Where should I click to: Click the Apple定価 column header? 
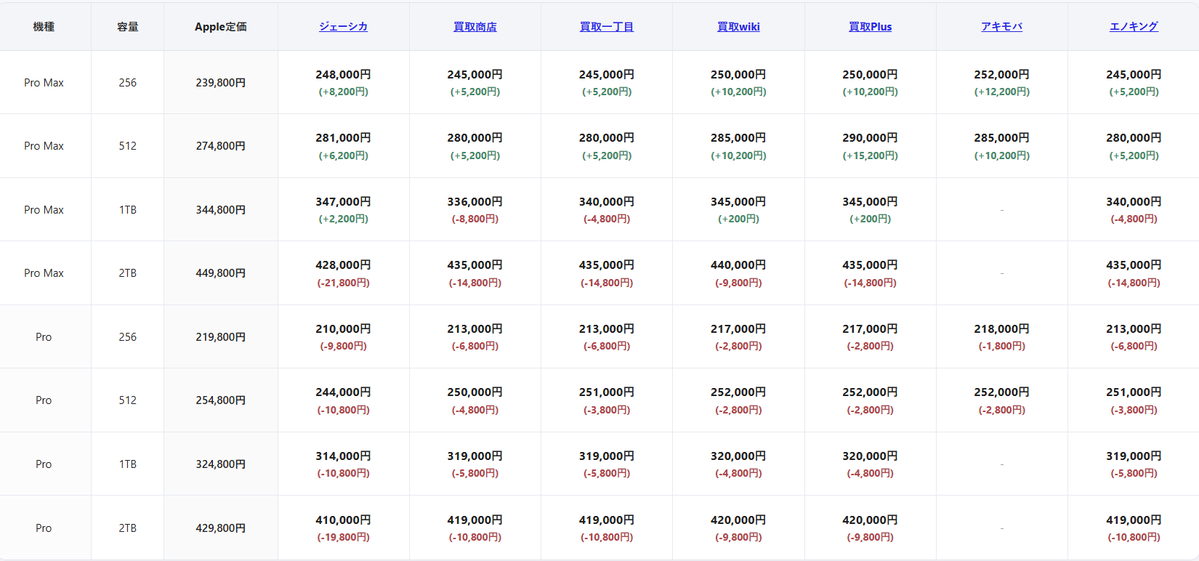click(x=220, y=27)
